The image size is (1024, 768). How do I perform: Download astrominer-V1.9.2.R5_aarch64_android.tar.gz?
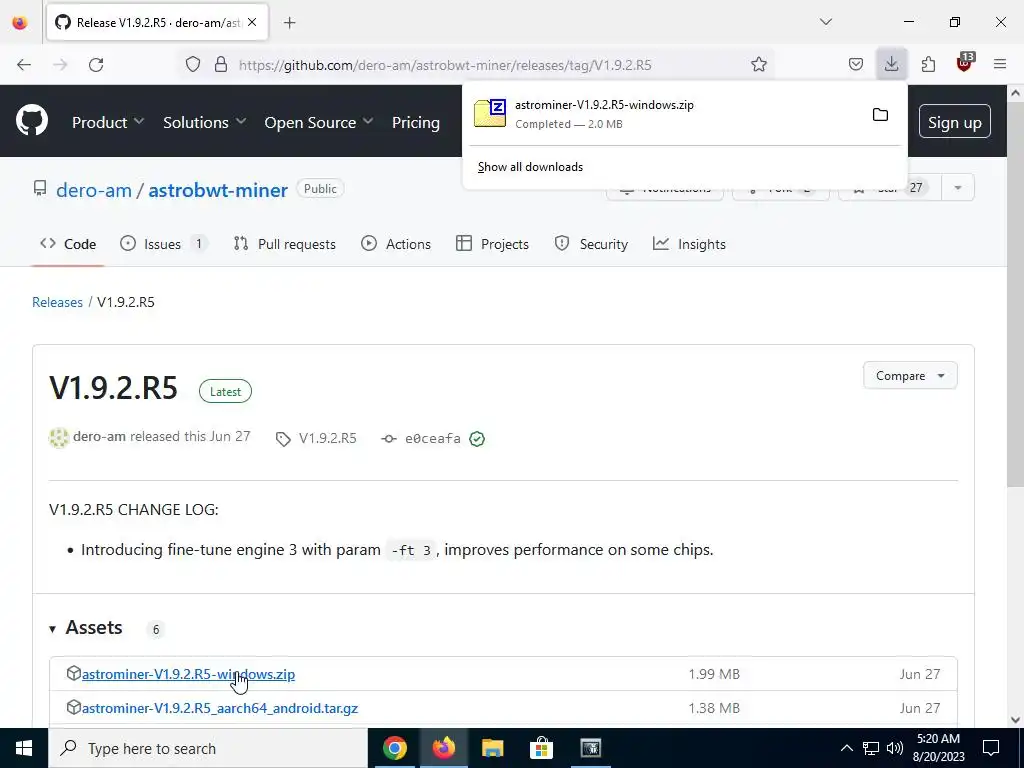point(219,708)
